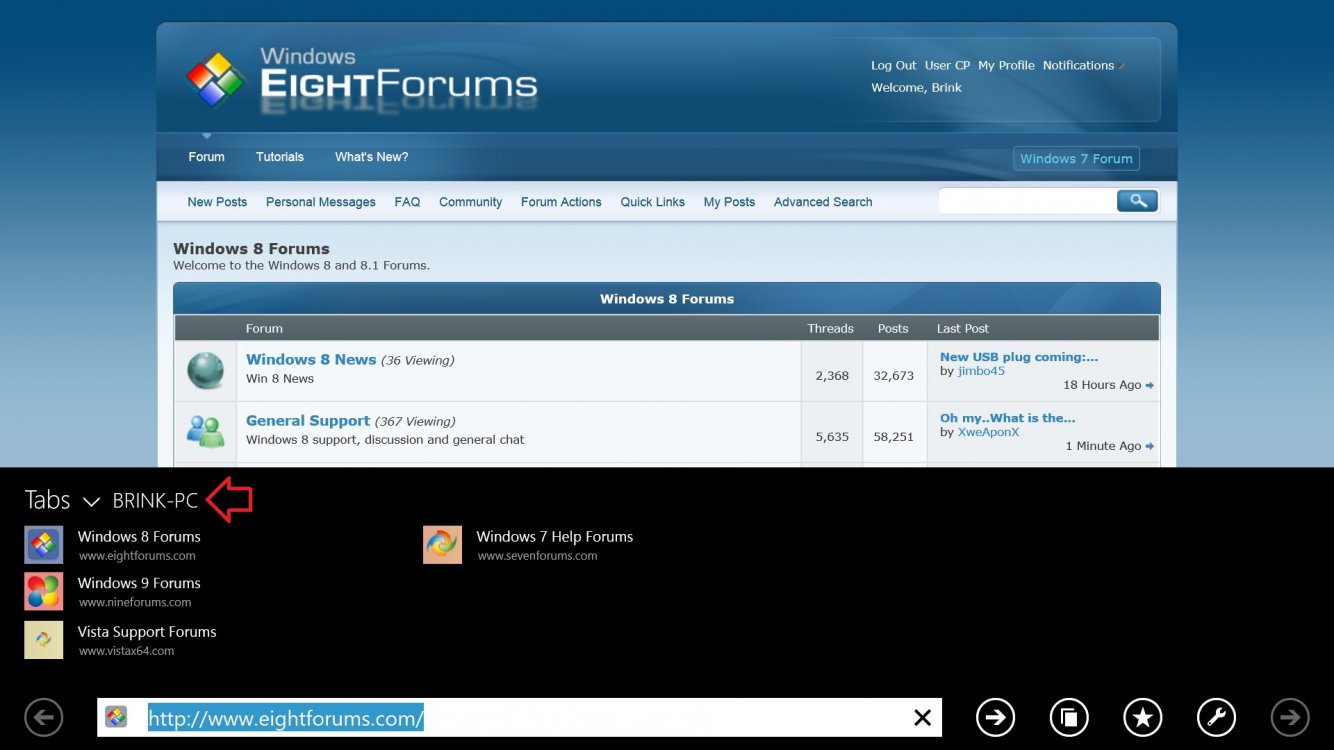Open the Notifications dropdown
The image size is (1334, 750).
click(x=1083, y=66)
